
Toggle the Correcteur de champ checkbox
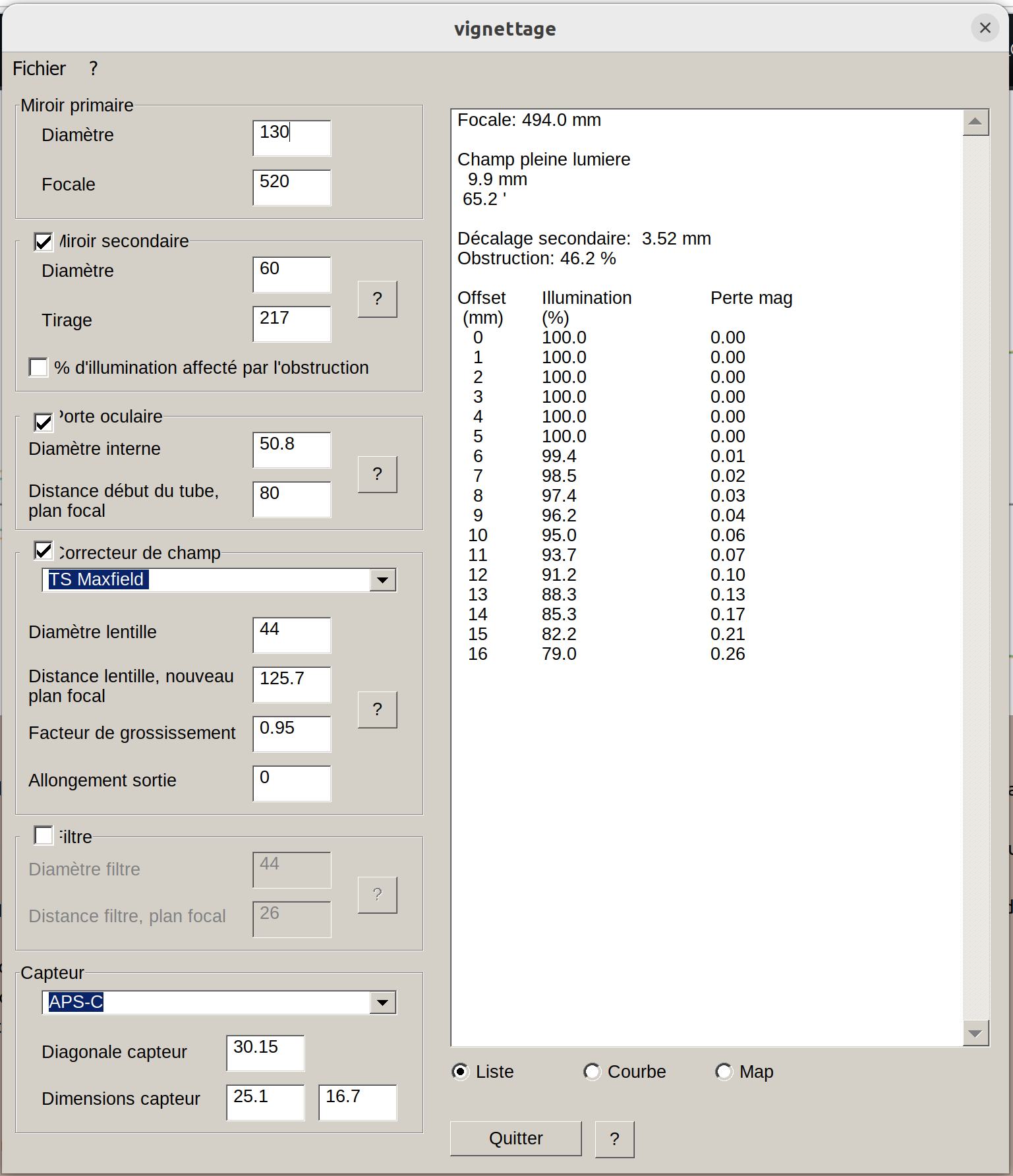pyautogui.click(x=43, y=550)
